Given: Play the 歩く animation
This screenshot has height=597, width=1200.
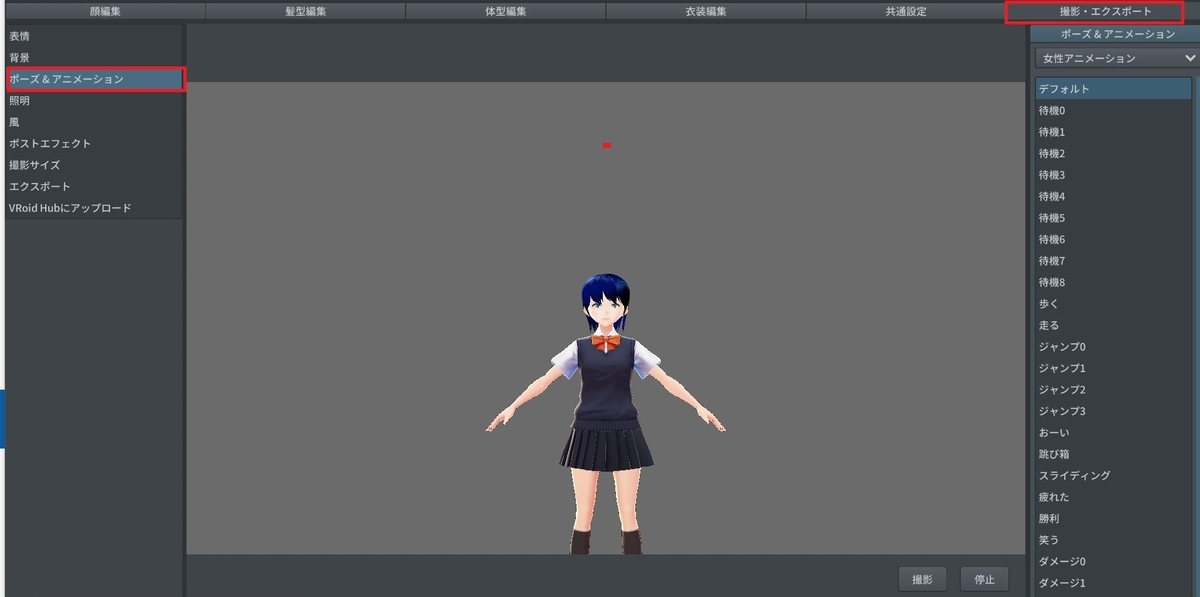Looking at the screenshot, I should click(x=1115, y=304).
